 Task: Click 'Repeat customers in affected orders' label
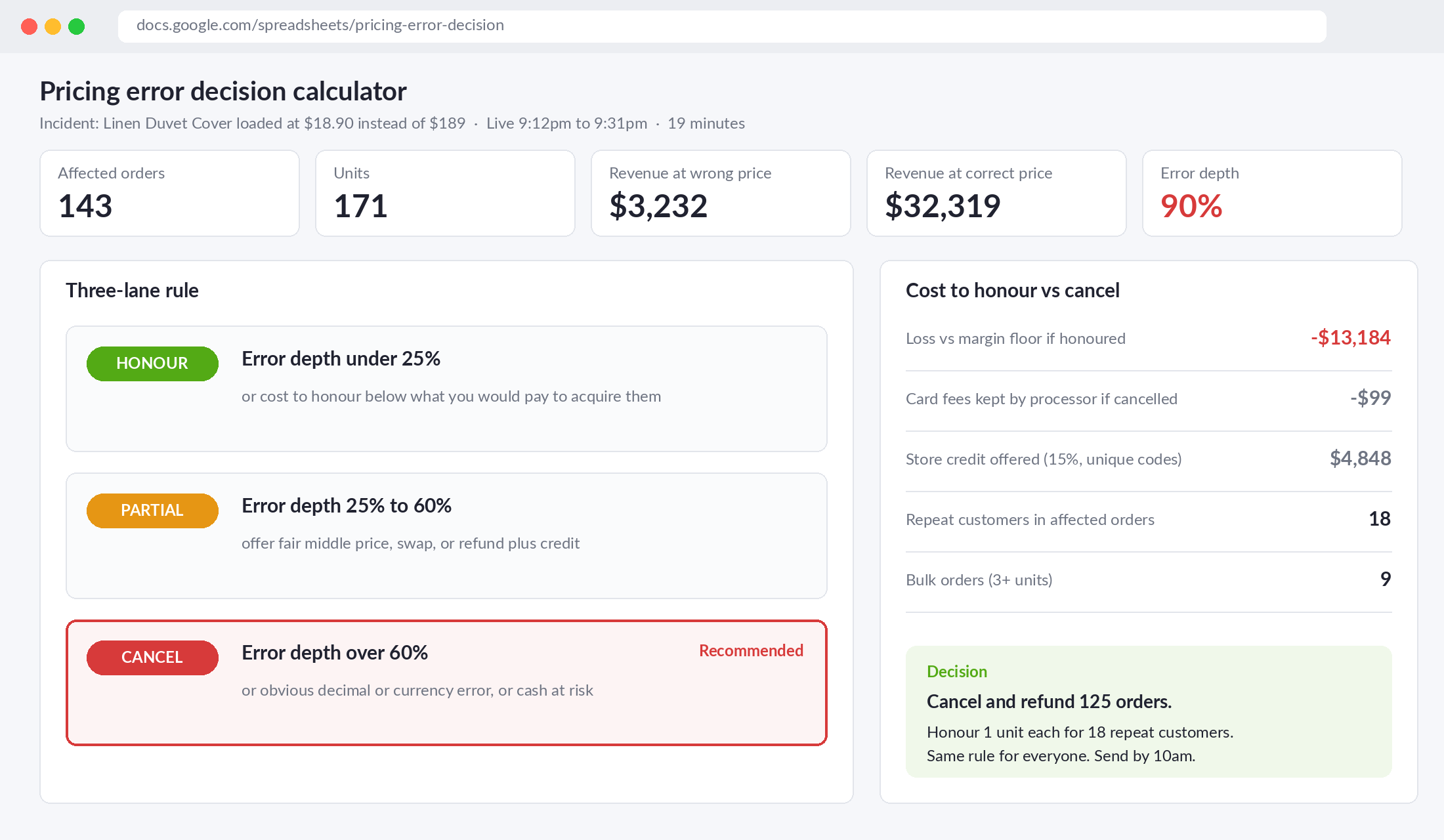tap(1030, 520)
